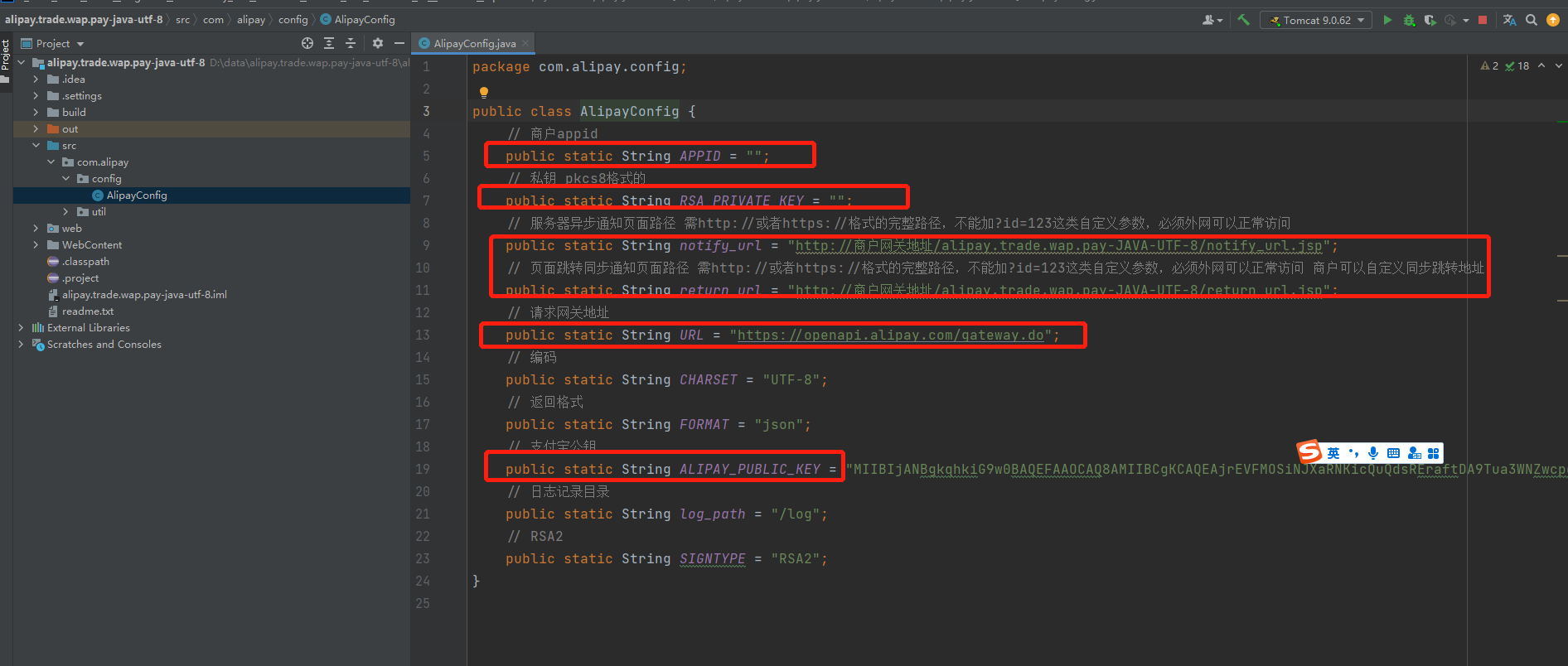Stop the running process (red square)
1568x666 pixels.
coord(1483,20)
